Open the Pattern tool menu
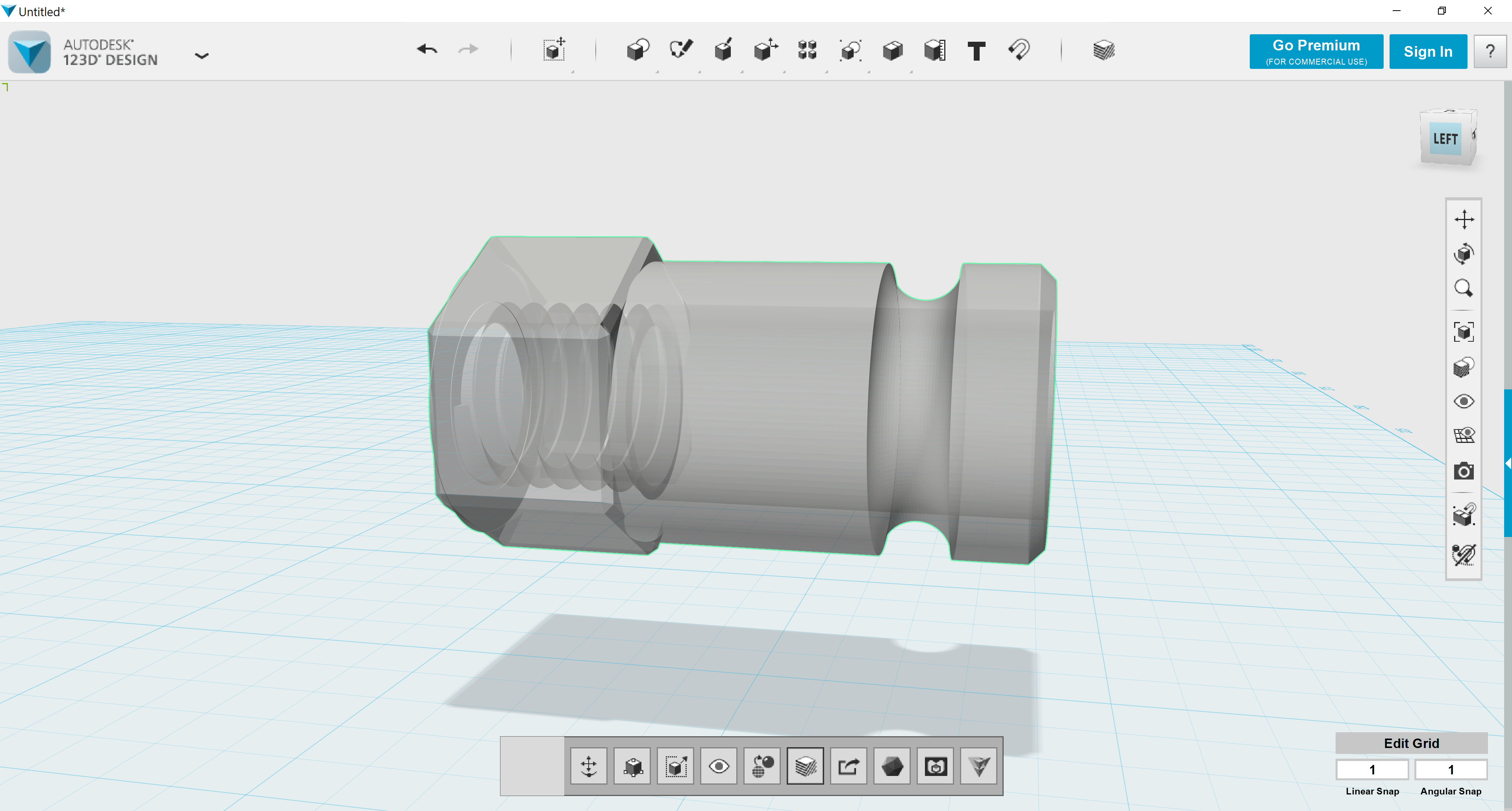Image resolution: width=1512 pixels, height=811 pixels. pyautogui.click(x=807, y=50)
